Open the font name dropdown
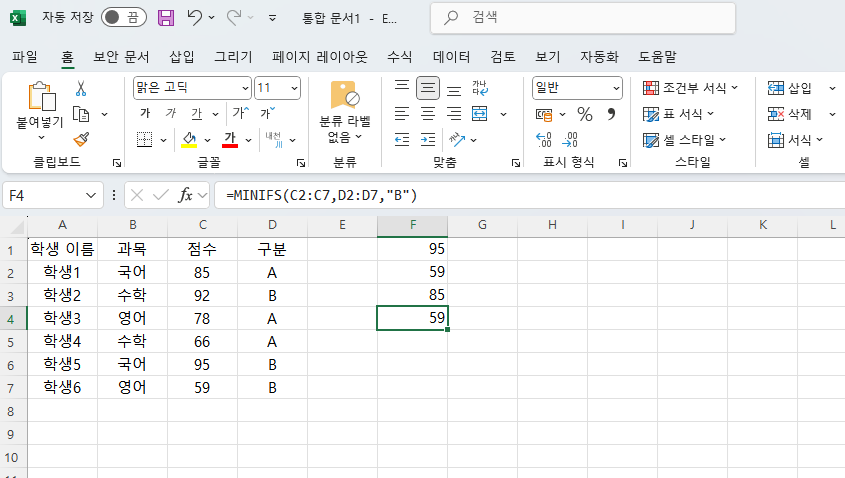Viewport: 845px width, 478px height. point(245,88)
